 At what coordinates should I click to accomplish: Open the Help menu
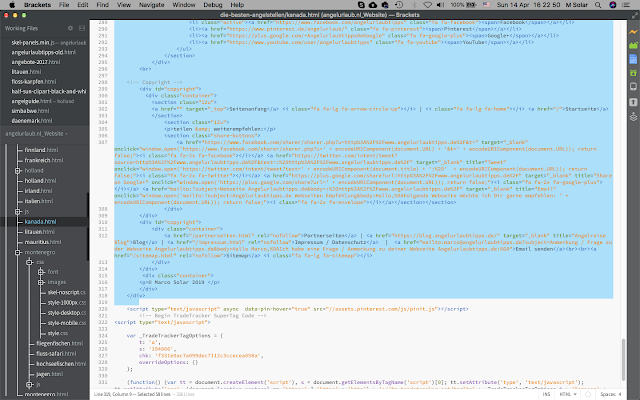click(237, 5)
